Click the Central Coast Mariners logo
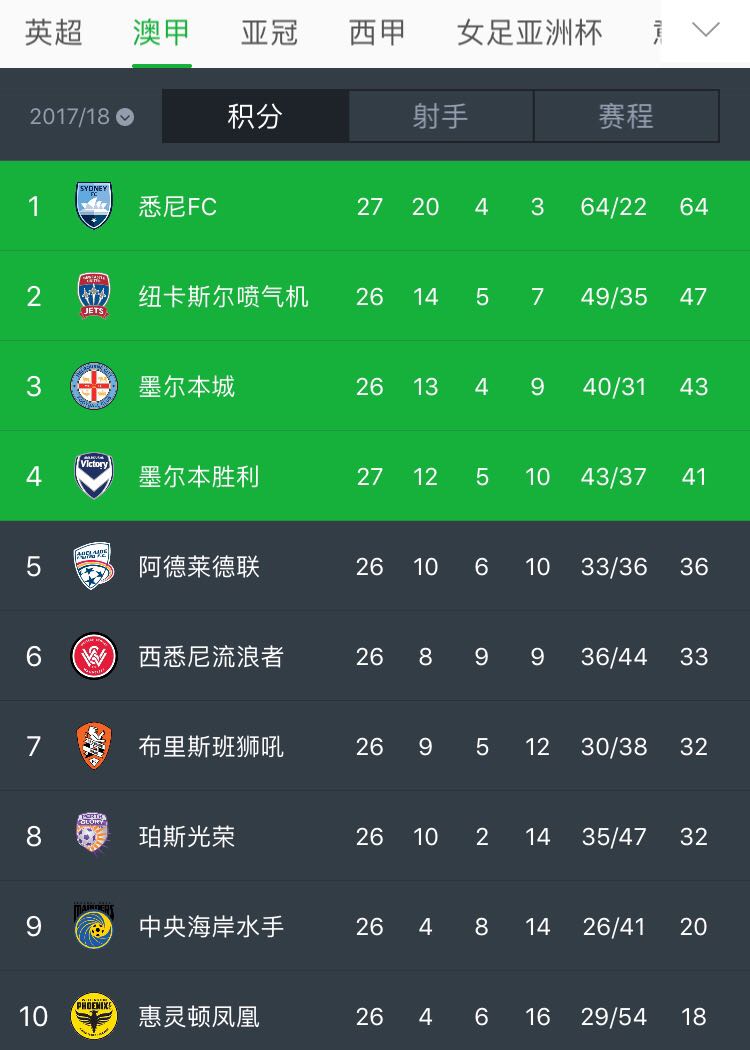The height and width of the screenshot is (1050, 750). pos(94,926)
